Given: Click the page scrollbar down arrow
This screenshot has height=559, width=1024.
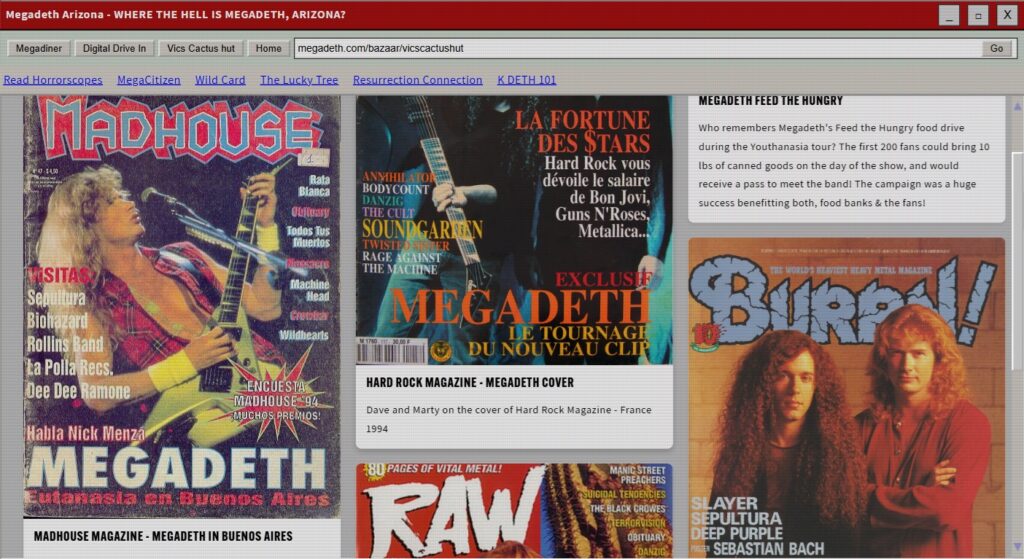Looking at the screenshot, I should 1017,546.
